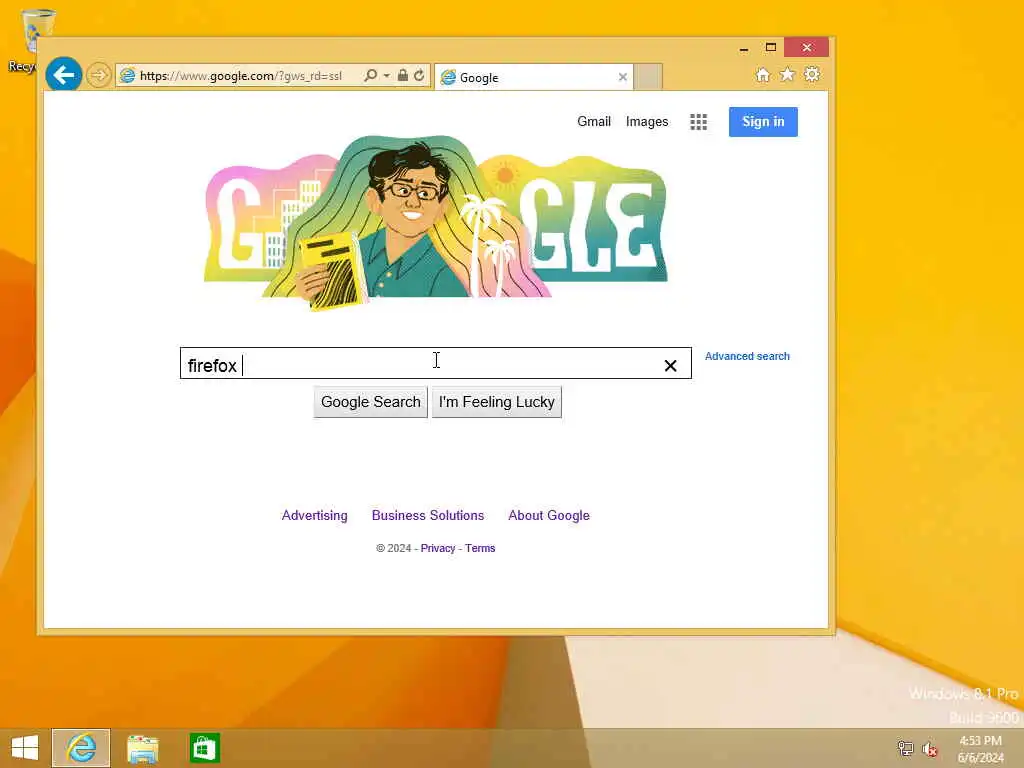Click the page favicon in address bar
The height and width of the screenshot is (768, 1024).
coord(128,76)
